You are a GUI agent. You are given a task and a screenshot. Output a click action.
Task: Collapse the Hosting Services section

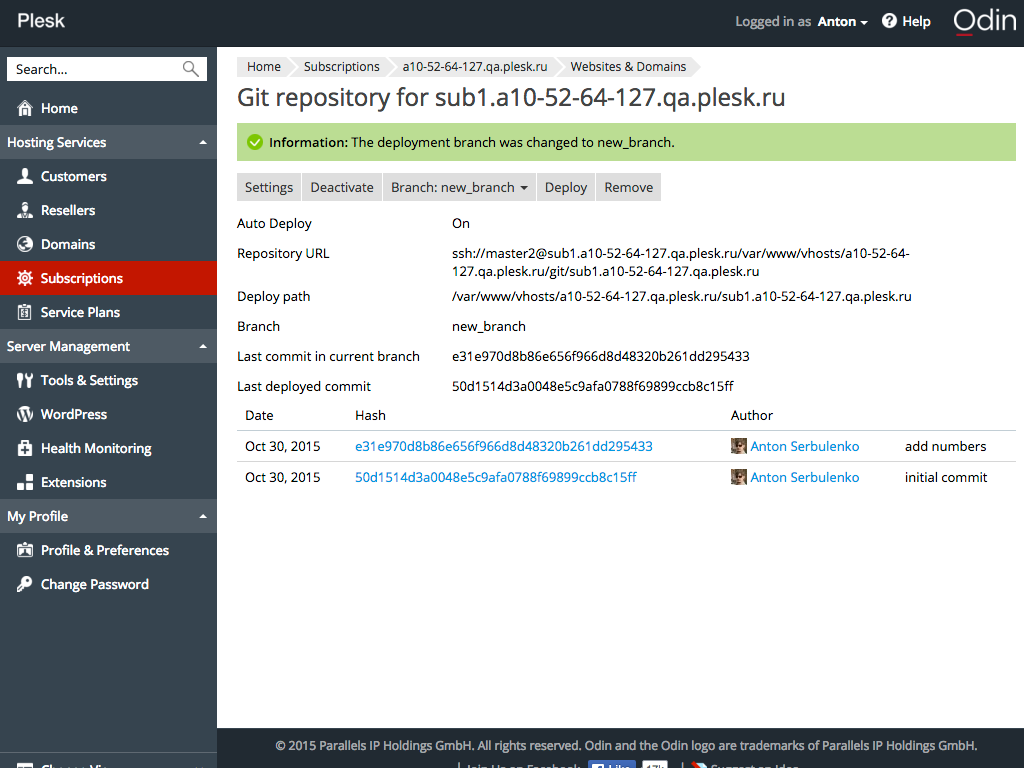click(203, 143)
